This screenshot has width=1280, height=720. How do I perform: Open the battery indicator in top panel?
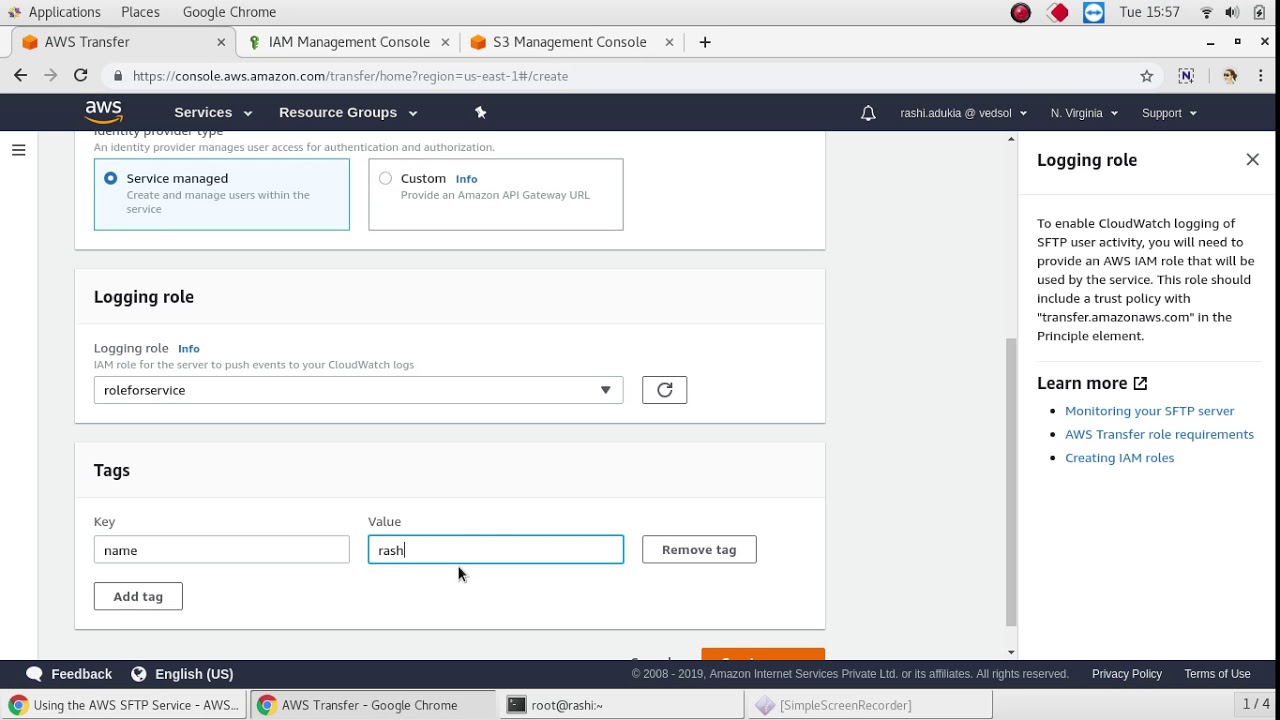pyautogui.click(x=1259, y=13)
